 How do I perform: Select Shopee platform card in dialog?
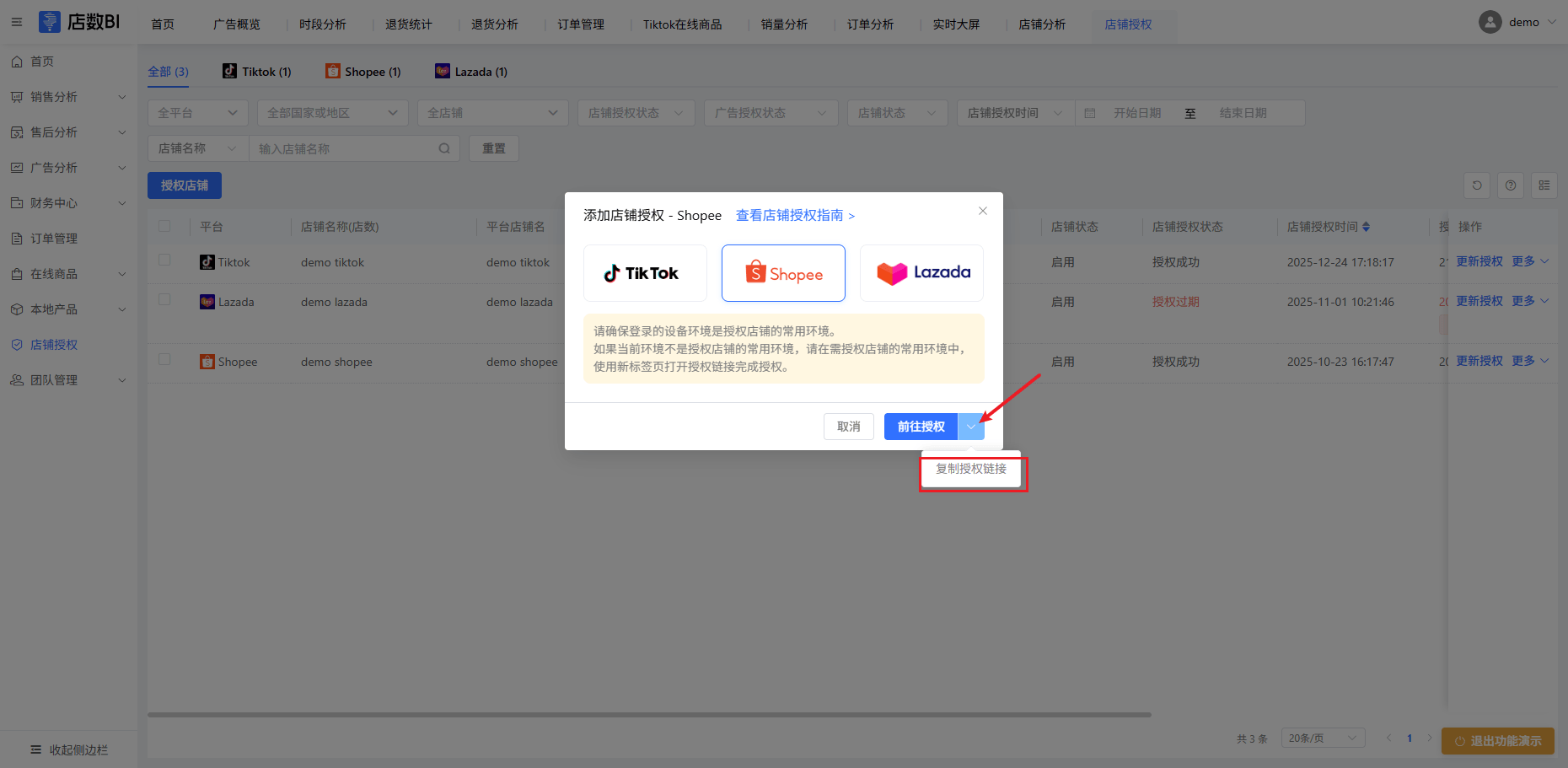click(783, 273)
